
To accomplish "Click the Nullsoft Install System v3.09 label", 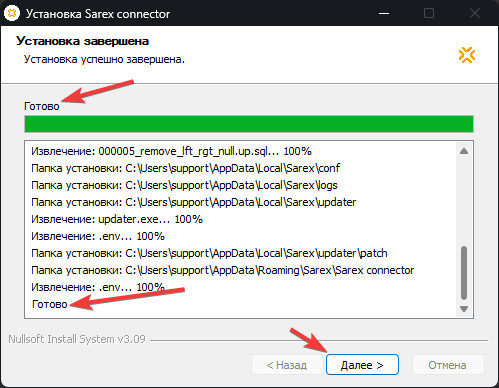I will click(77, 339).
